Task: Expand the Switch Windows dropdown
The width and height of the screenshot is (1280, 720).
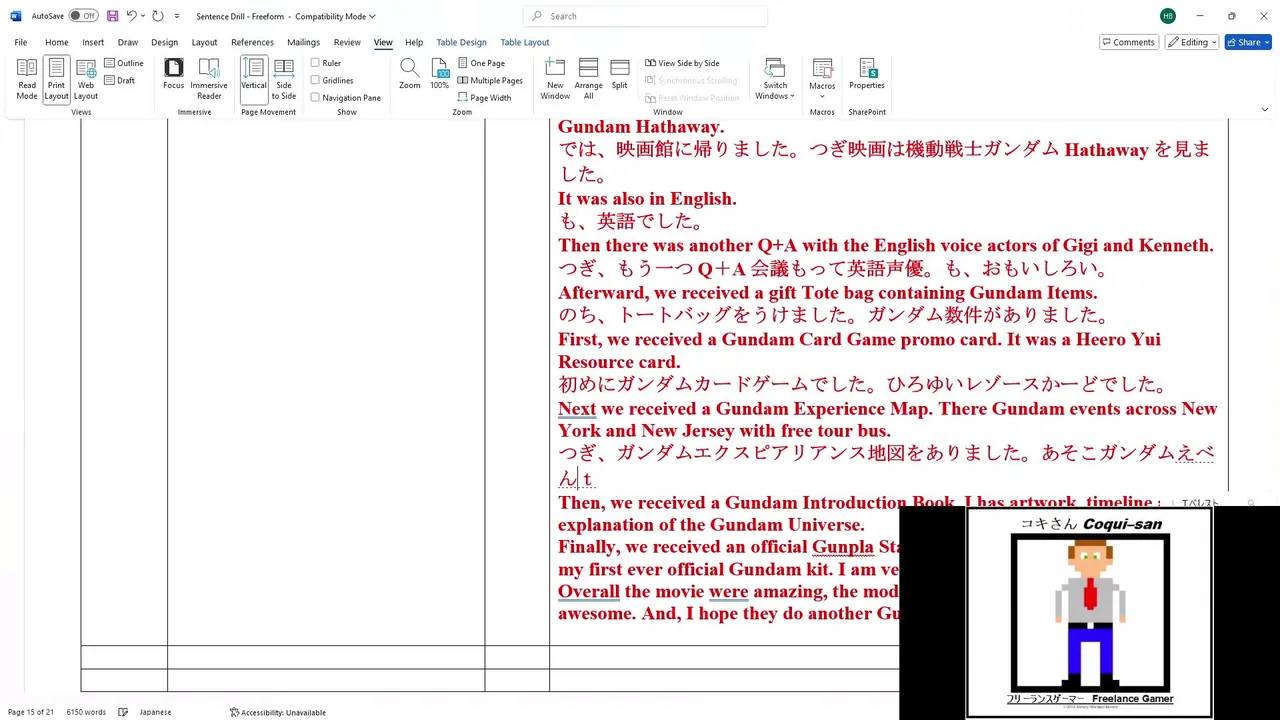Action: (775, 79)
